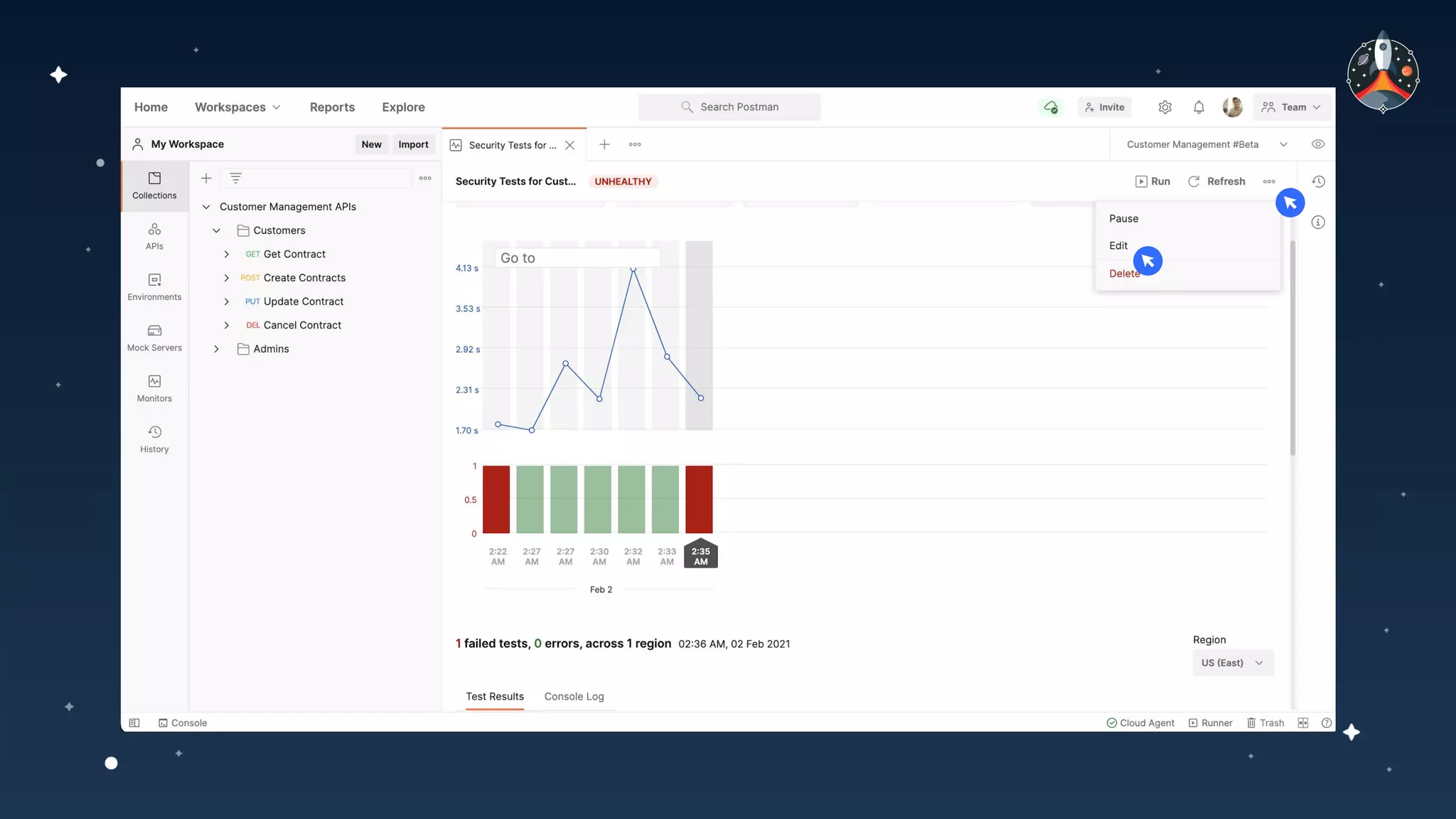Click the Run monitor button
Viewport: 1456px width, 819px height.
[1152, 181]
